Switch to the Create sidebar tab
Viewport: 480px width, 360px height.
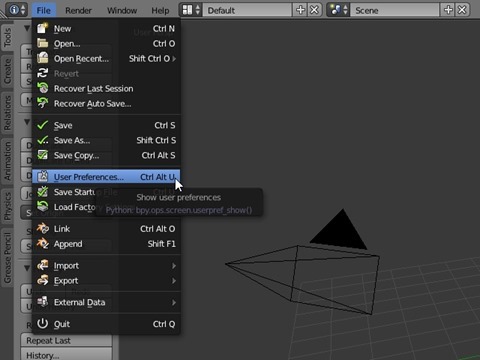[7, 71]
